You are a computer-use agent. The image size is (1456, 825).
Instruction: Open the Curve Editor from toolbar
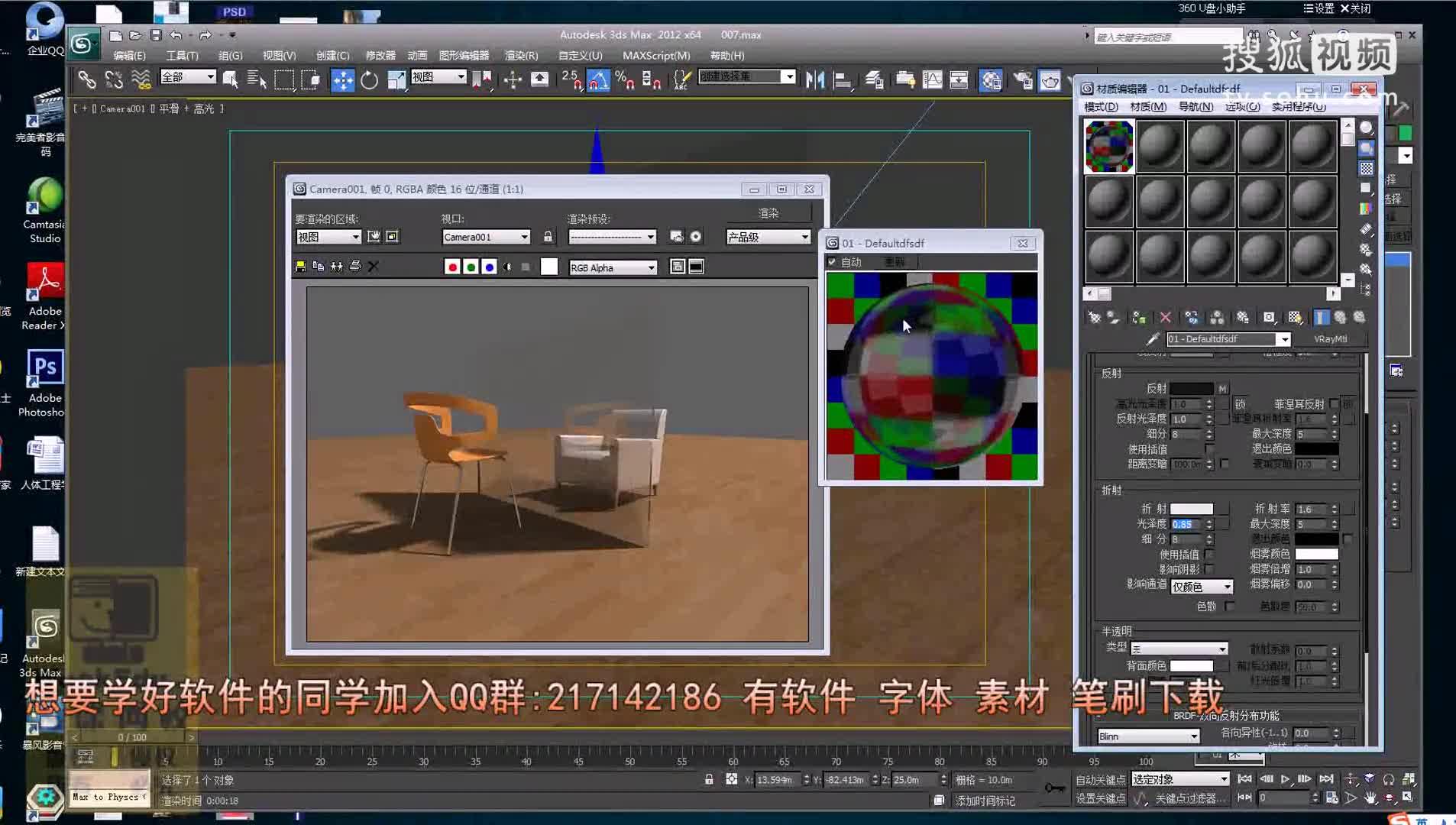[x=932, y=79]
